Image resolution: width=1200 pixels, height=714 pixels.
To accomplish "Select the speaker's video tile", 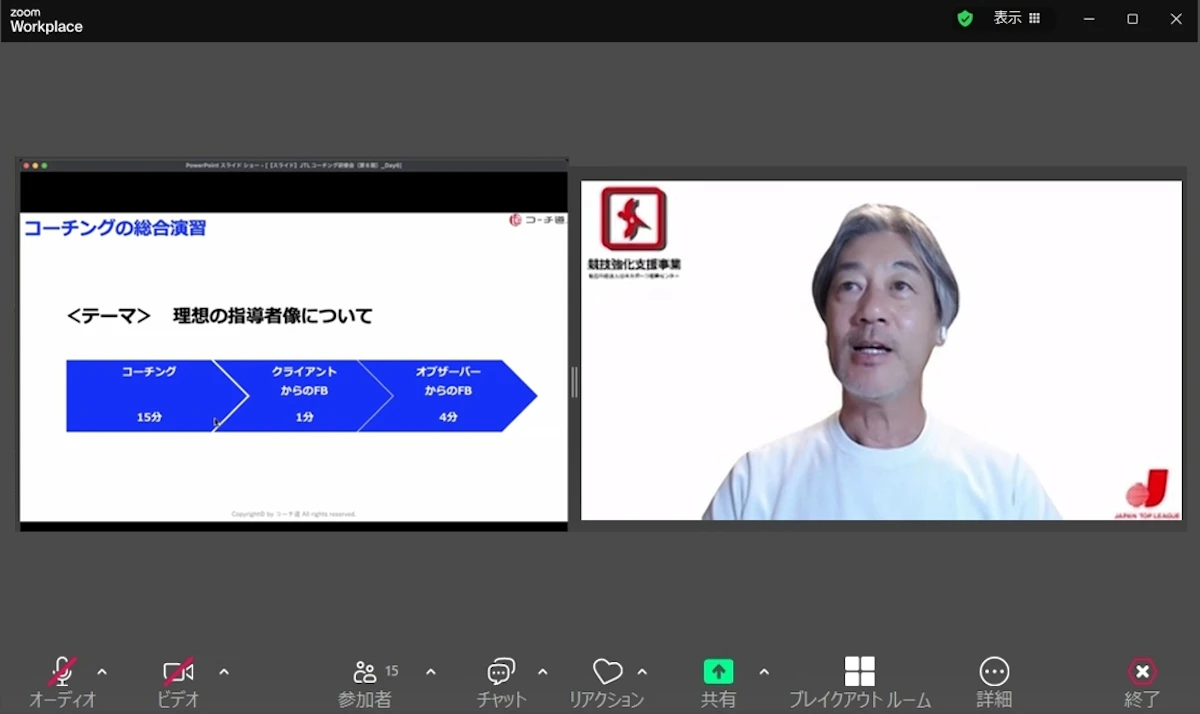I will (881, 350).
